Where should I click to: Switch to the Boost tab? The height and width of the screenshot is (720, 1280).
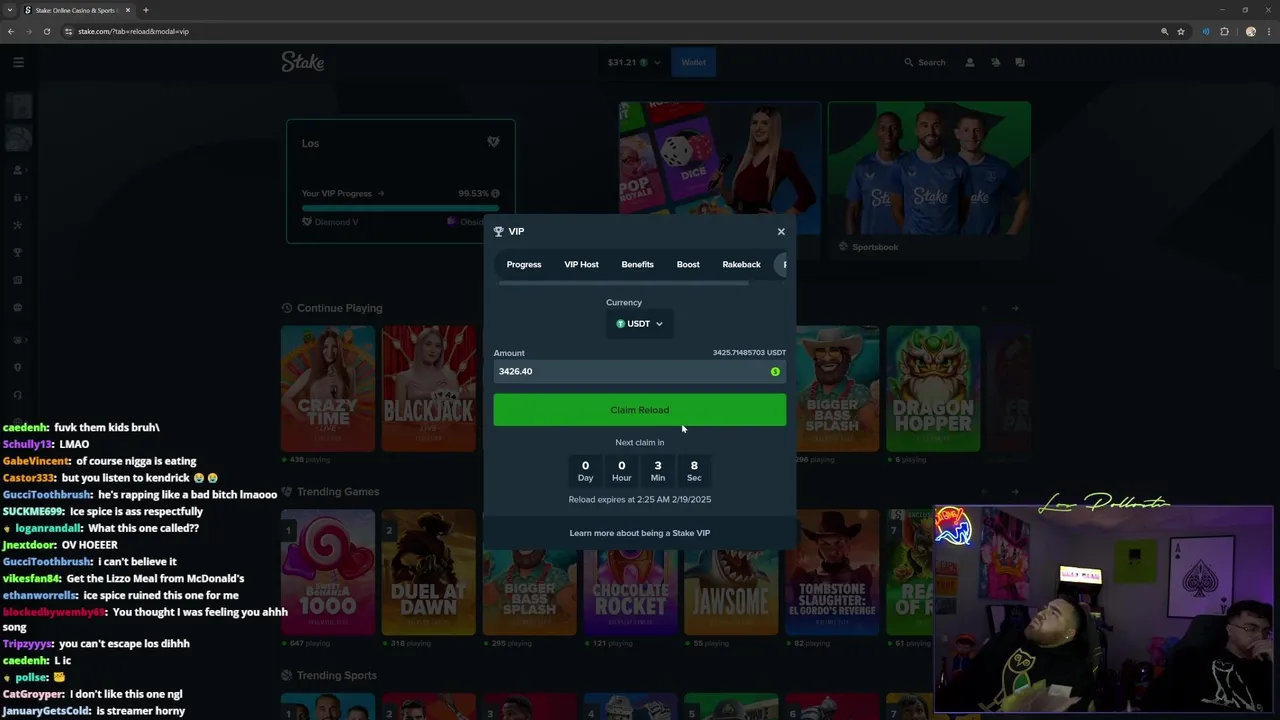(688, 264)
